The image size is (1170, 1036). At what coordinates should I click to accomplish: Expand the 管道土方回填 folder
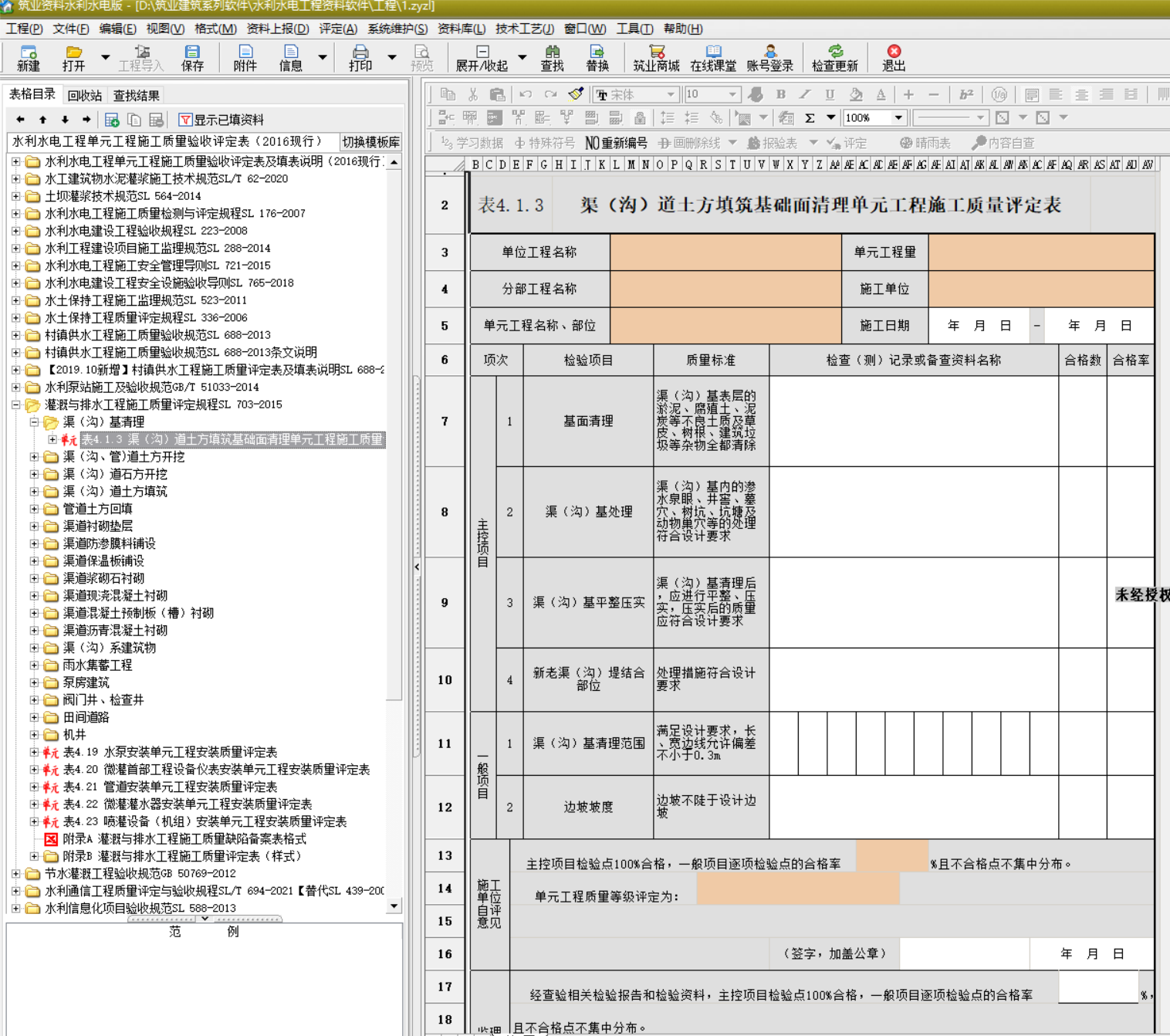(34, 509)
